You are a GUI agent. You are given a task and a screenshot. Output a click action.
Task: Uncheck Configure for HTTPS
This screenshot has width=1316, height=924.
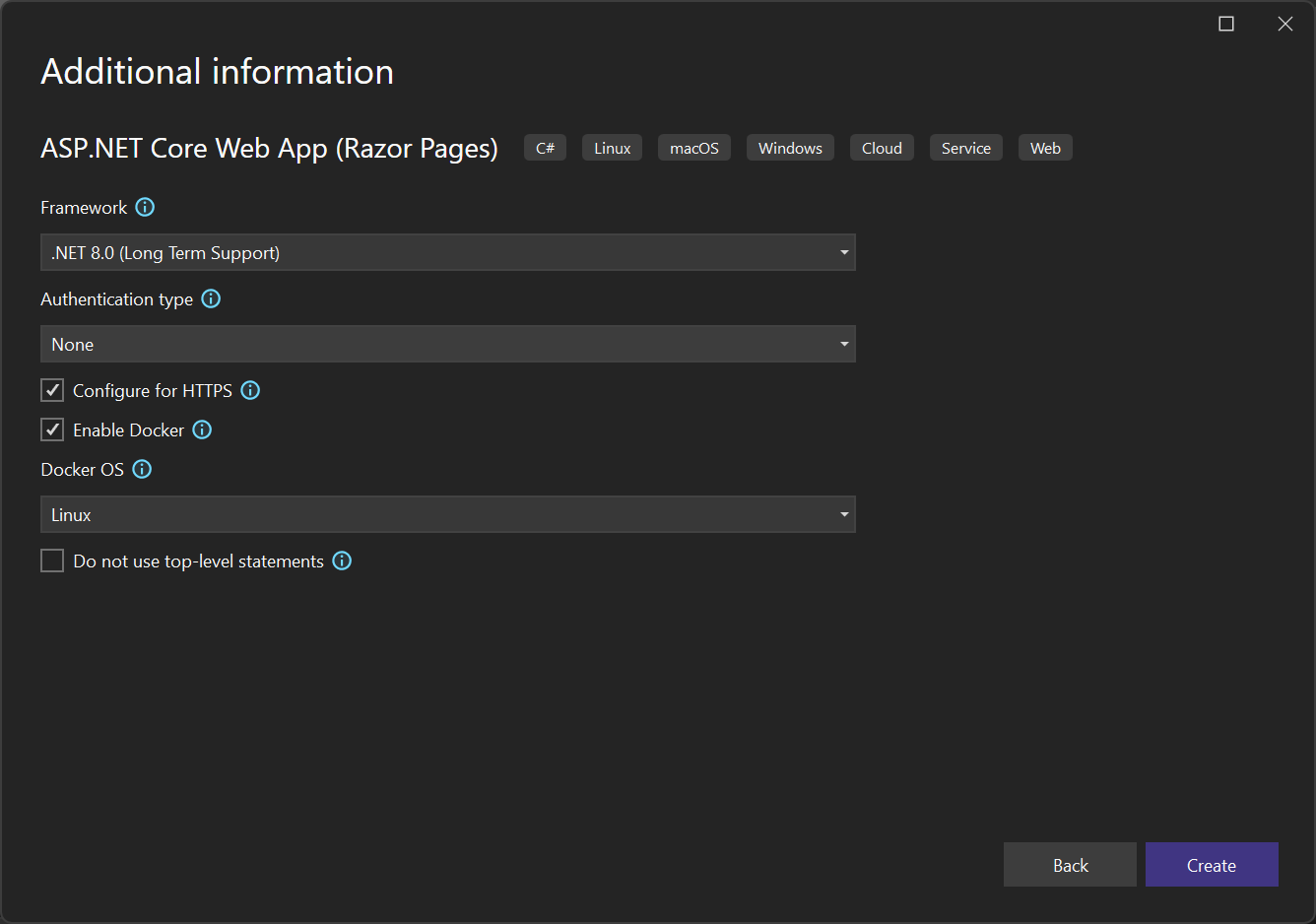pyautogui.click(x=51, y=390)
